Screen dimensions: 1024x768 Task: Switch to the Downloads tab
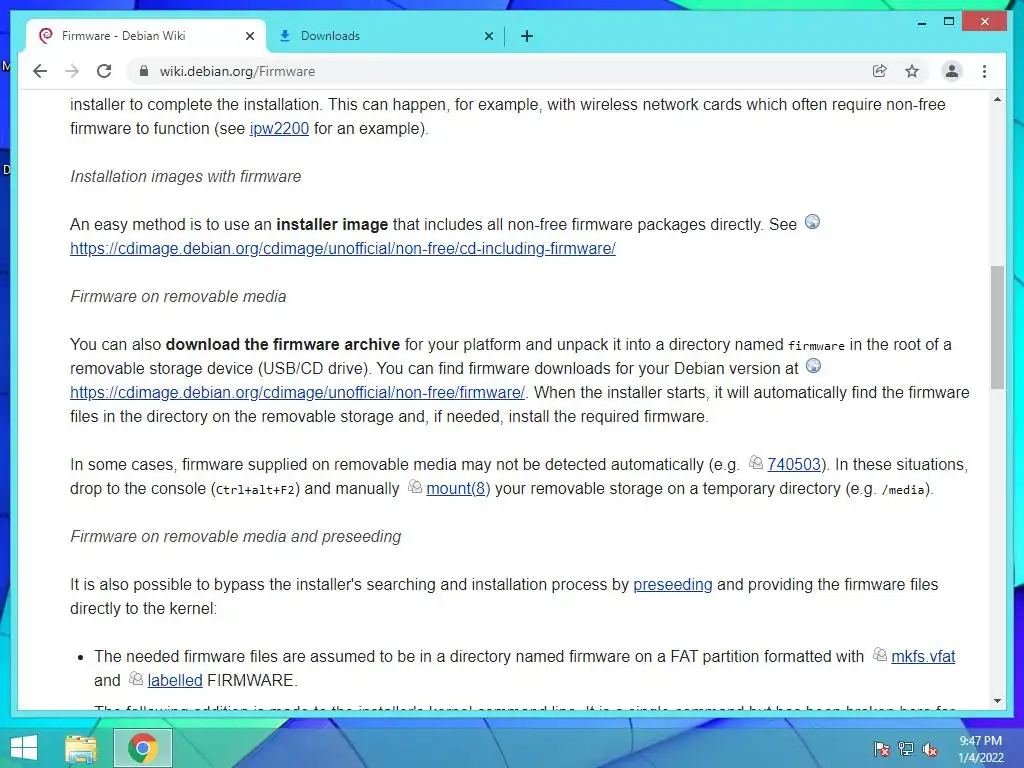[385, 36]
